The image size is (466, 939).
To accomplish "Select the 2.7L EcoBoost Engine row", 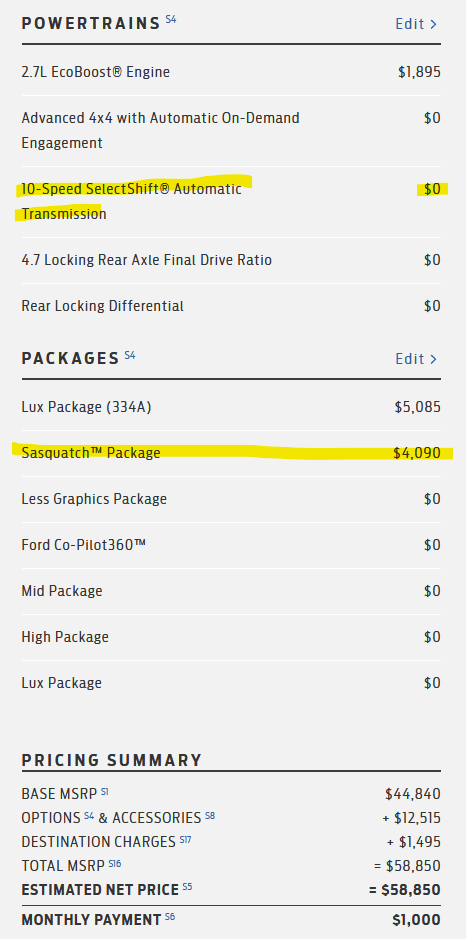I will point(231,72).
